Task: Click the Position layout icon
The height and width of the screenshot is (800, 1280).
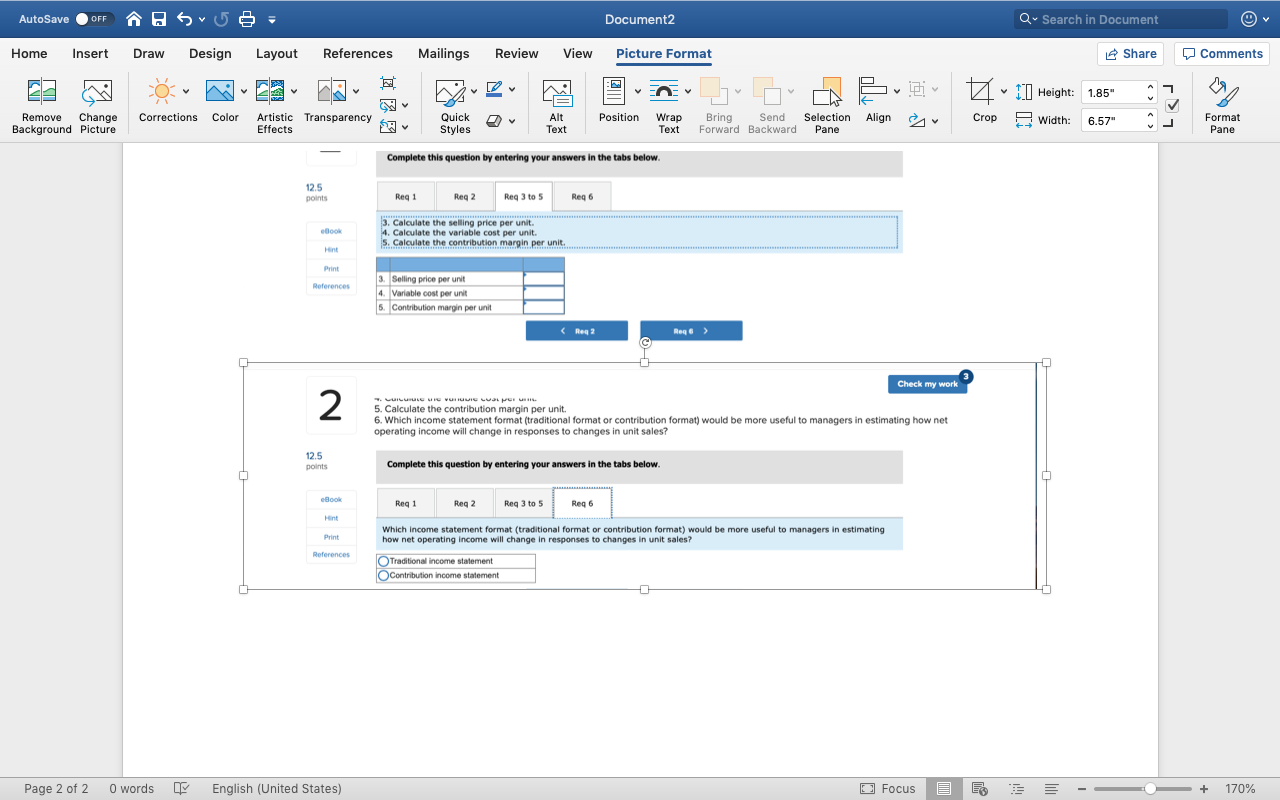Action: [614, 91]
